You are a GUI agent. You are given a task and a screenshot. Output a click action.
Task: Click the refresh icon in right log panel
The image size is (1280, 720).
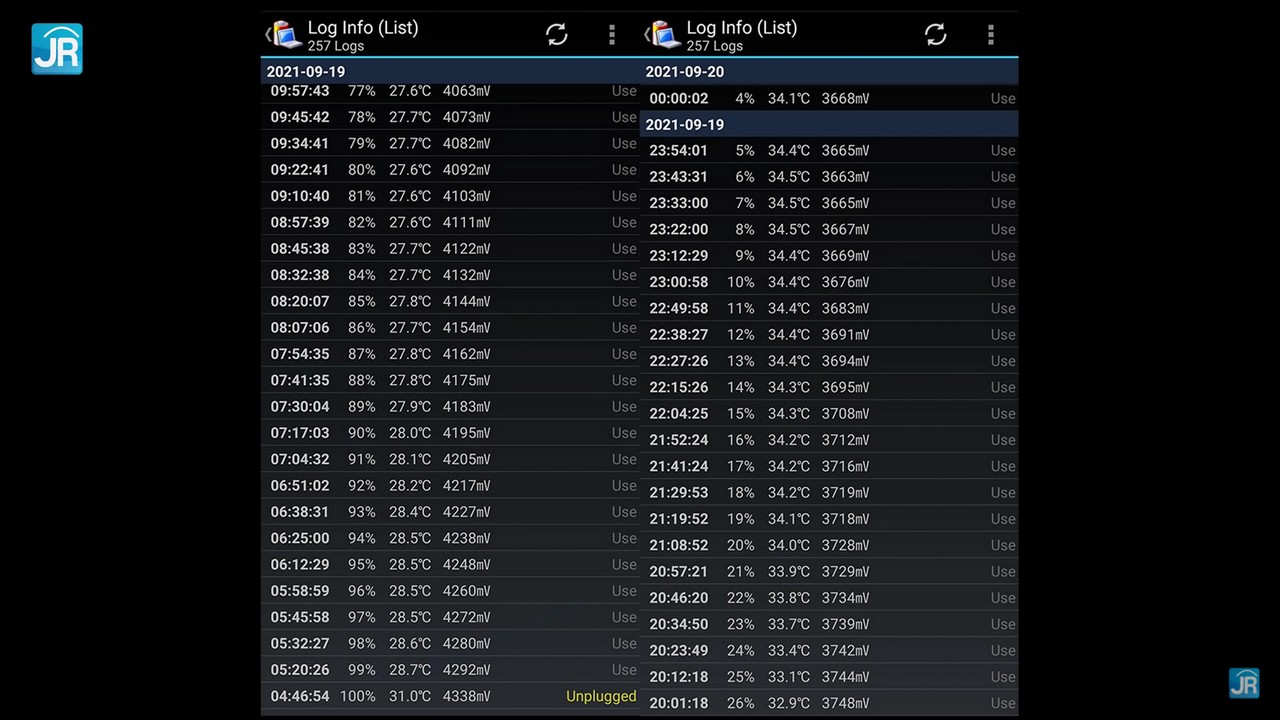click(x=935, y=35)
